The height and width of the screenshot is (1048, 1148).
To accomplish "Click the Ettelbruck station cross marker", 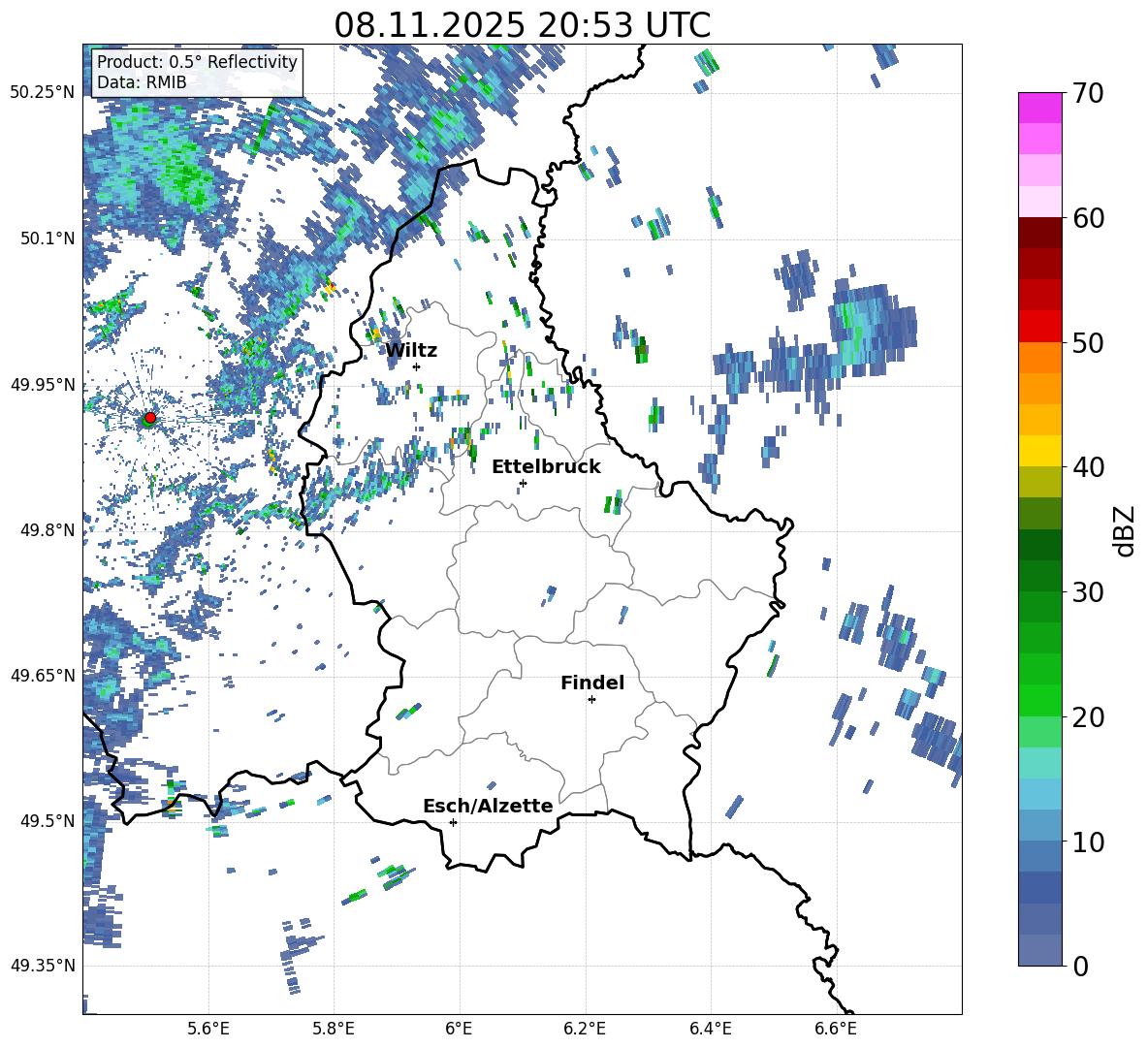I will (523, 483).
